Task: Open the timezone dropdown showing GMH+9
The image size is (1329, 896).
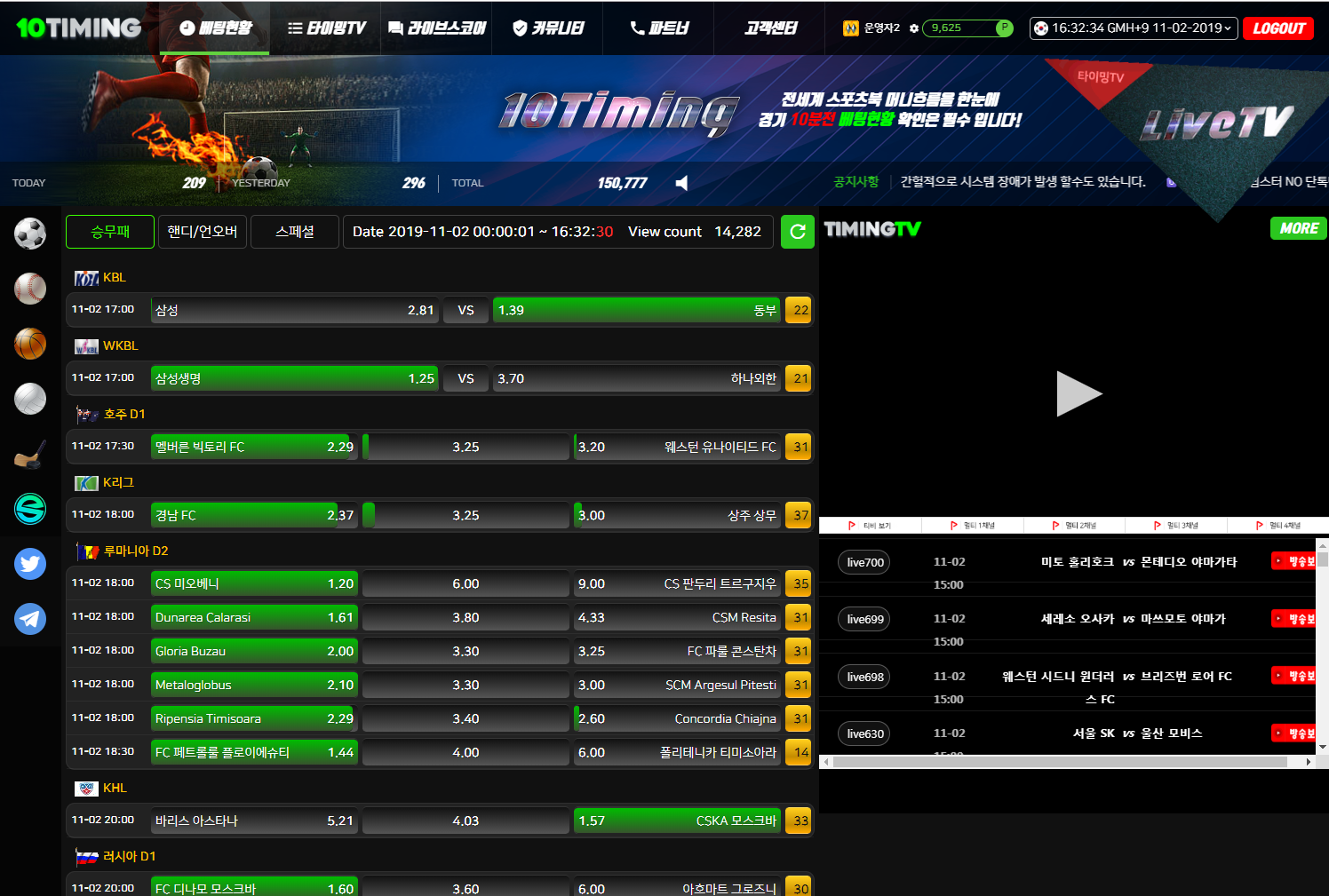Action: pyautogui.click(x=1134, y=28)
